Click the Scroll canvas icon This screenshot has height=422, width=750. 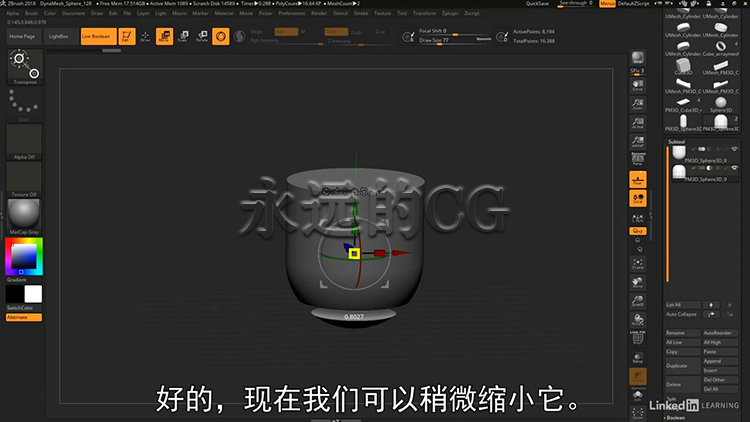[x=638, y=86]
